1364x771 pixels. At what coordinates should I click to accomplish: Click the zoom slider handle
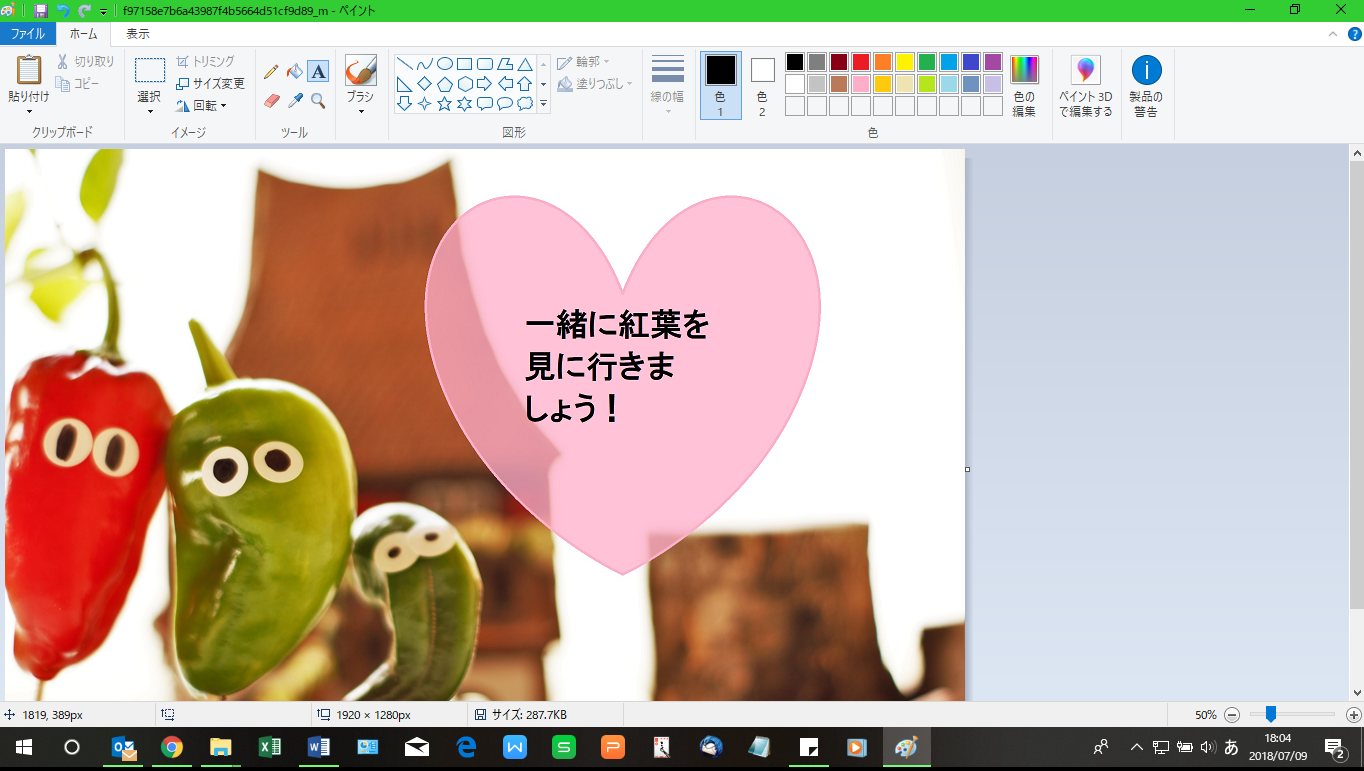[x=1270, y=714]
